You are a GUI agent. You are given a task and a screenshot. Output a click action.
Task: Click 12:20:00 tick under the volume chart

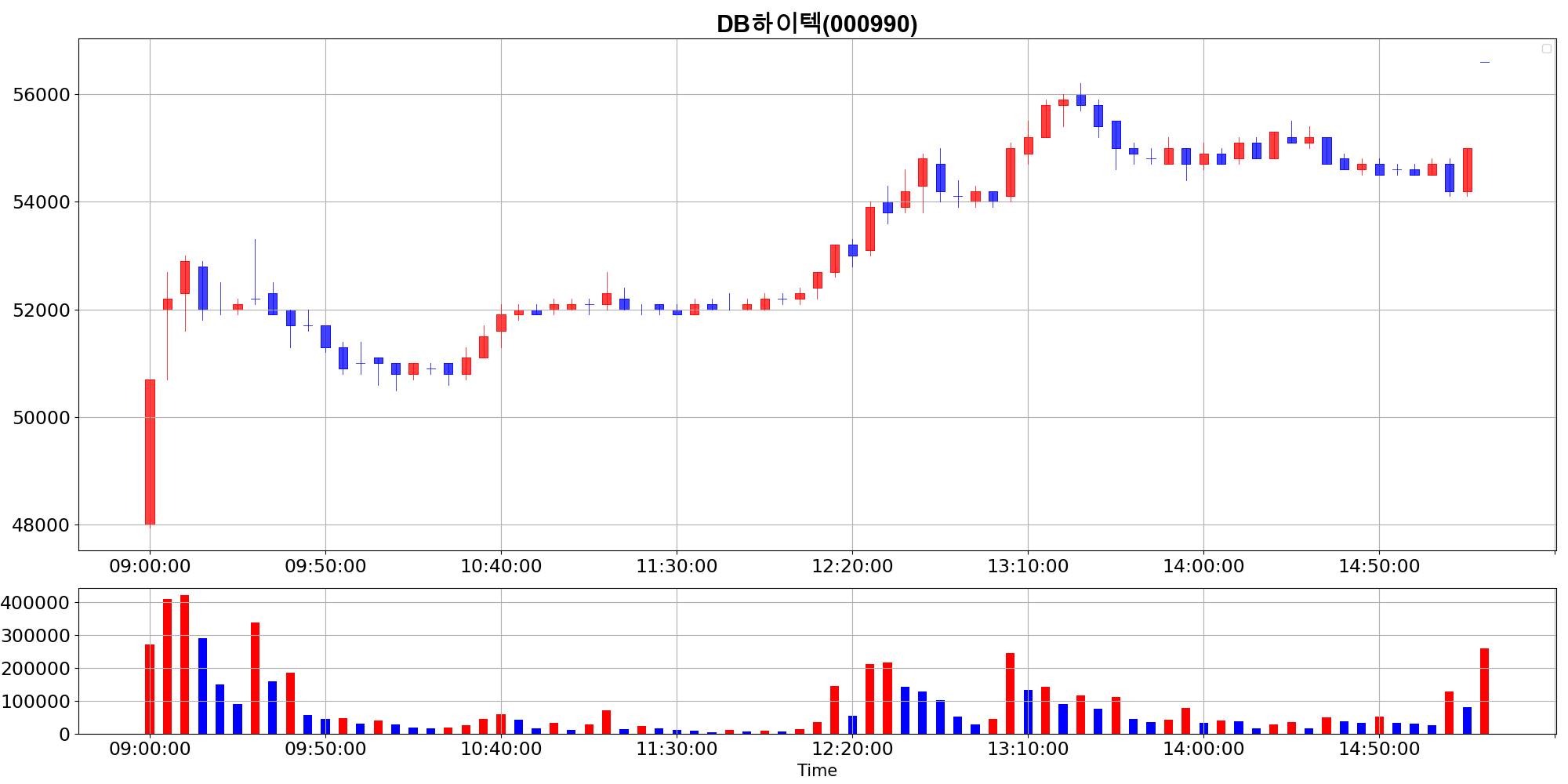[x=852, y=749]
